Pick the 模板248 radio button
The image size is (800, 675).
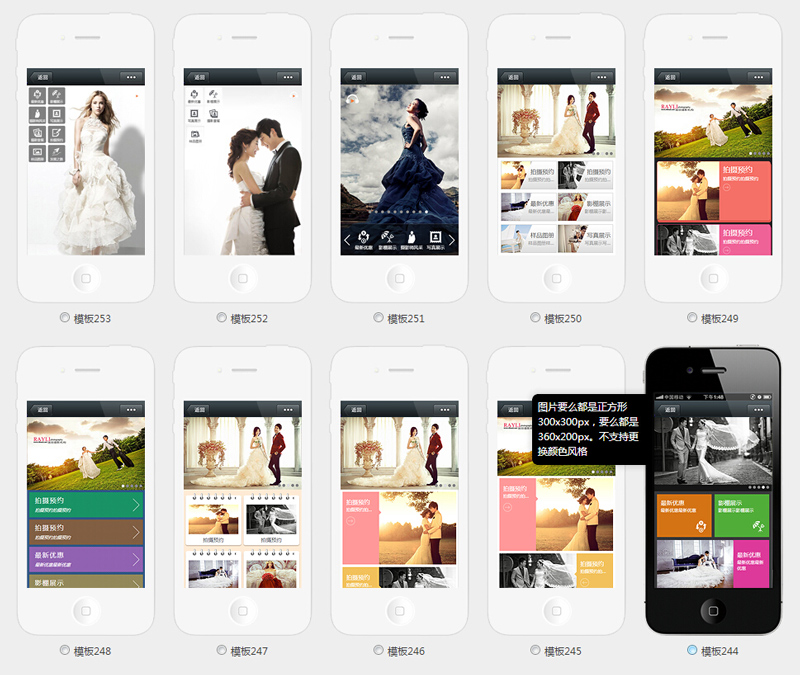click(x=64, y=651)
